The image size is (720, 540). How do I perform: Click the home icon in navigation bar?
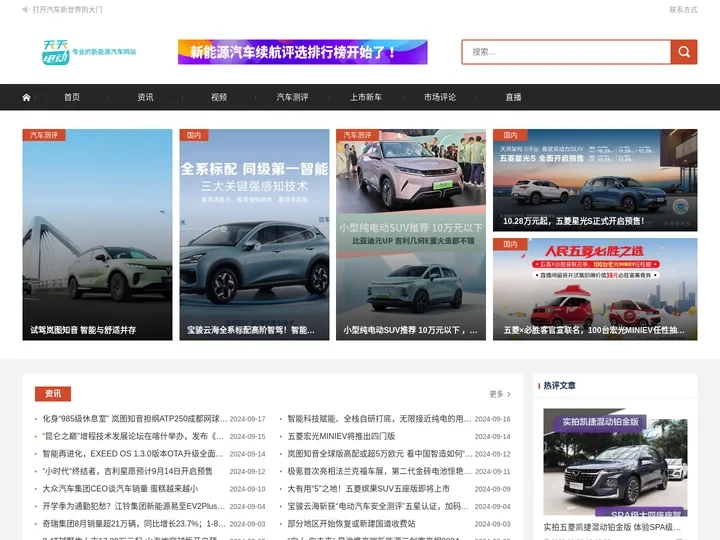pos(26,97)
